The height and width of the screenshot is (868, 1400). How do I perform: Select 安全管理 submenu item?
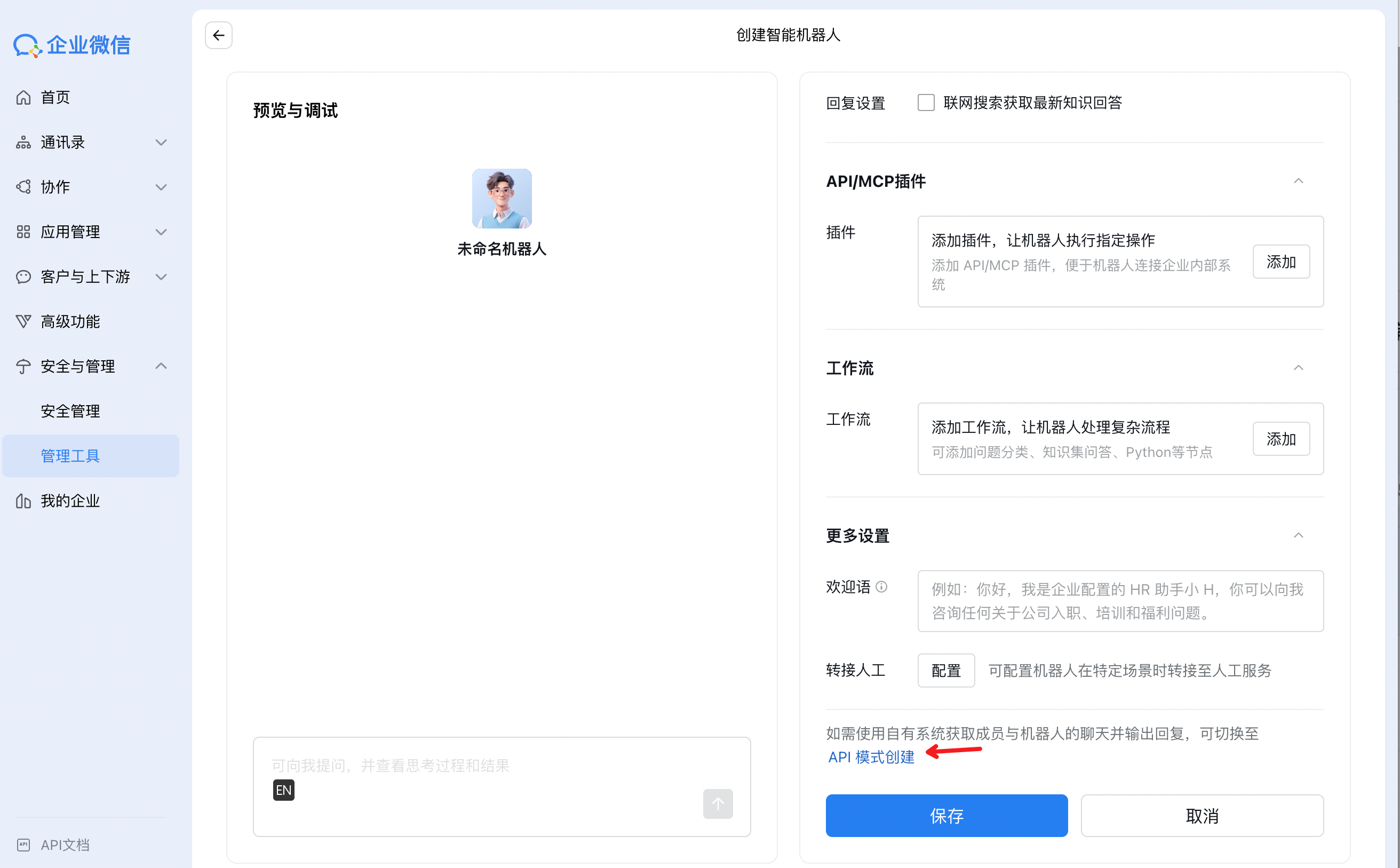(x=70, y=411)
